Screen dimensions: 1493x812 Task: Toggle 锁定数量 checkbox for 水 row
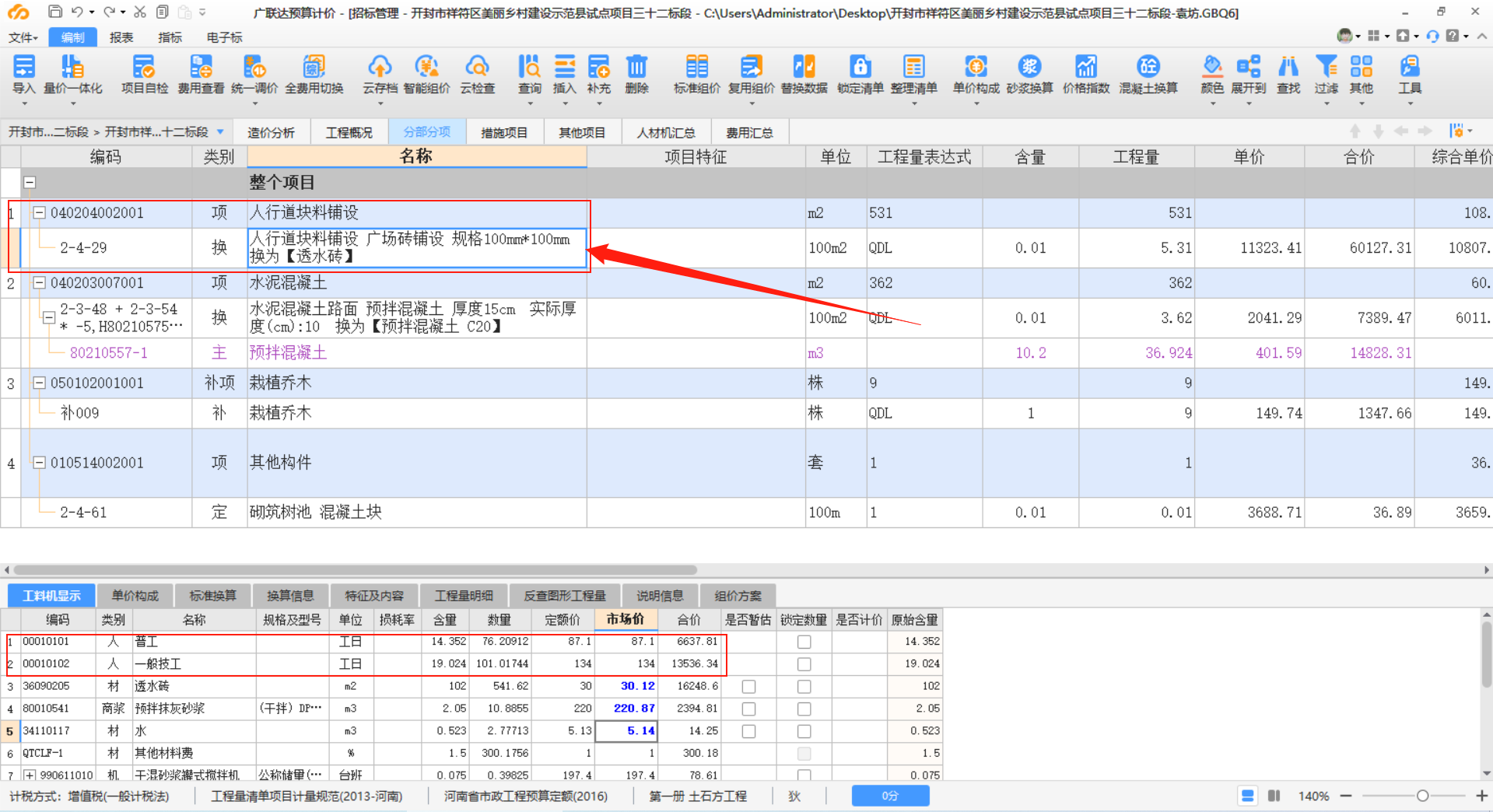804,731
